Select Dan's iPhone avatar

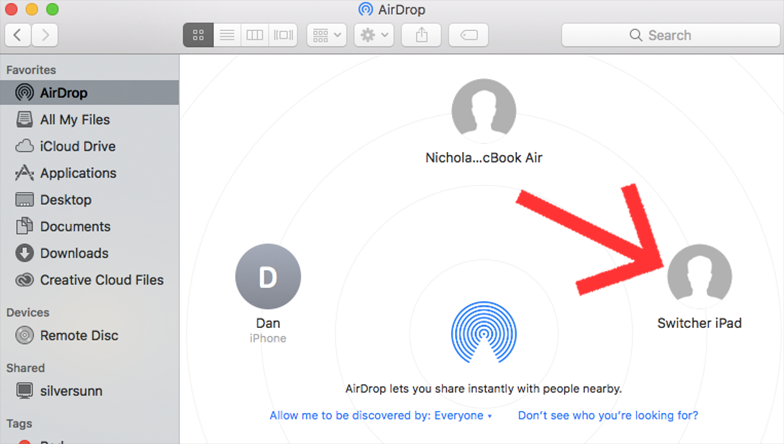pos(267,276)
